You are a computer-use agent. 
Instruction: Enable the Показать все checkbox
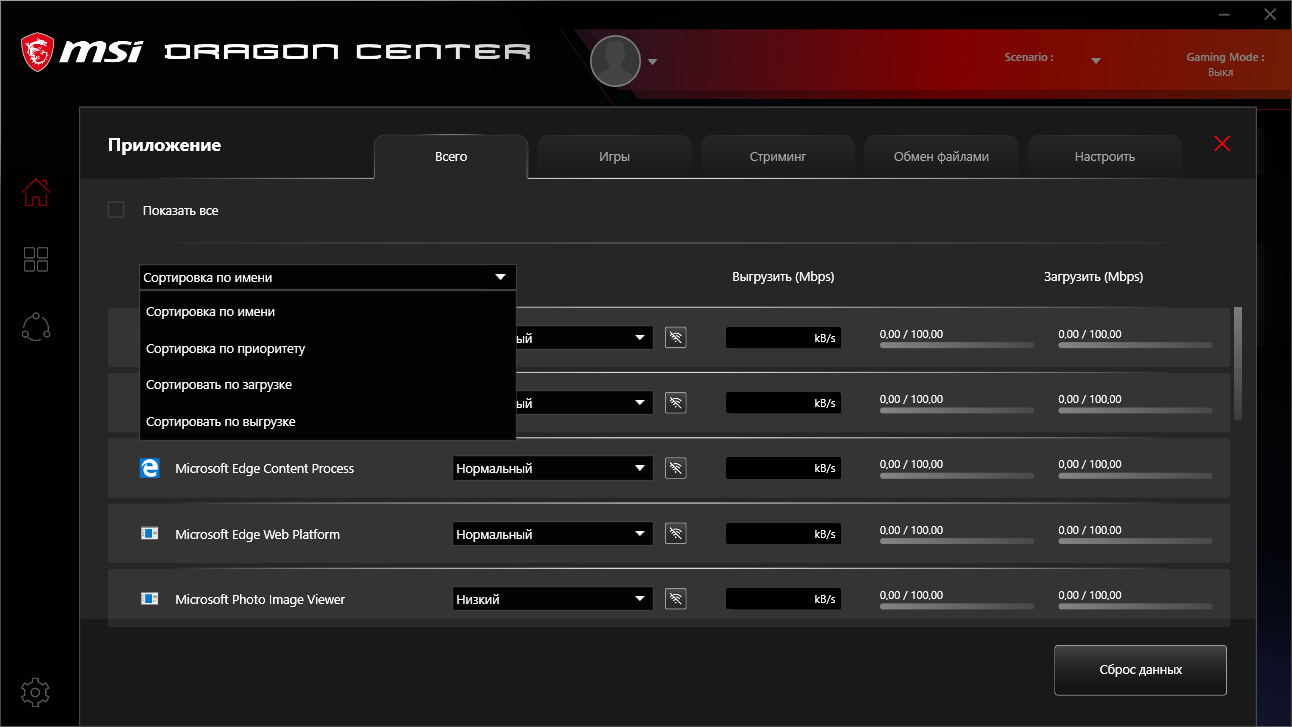(x=116, y=210)
